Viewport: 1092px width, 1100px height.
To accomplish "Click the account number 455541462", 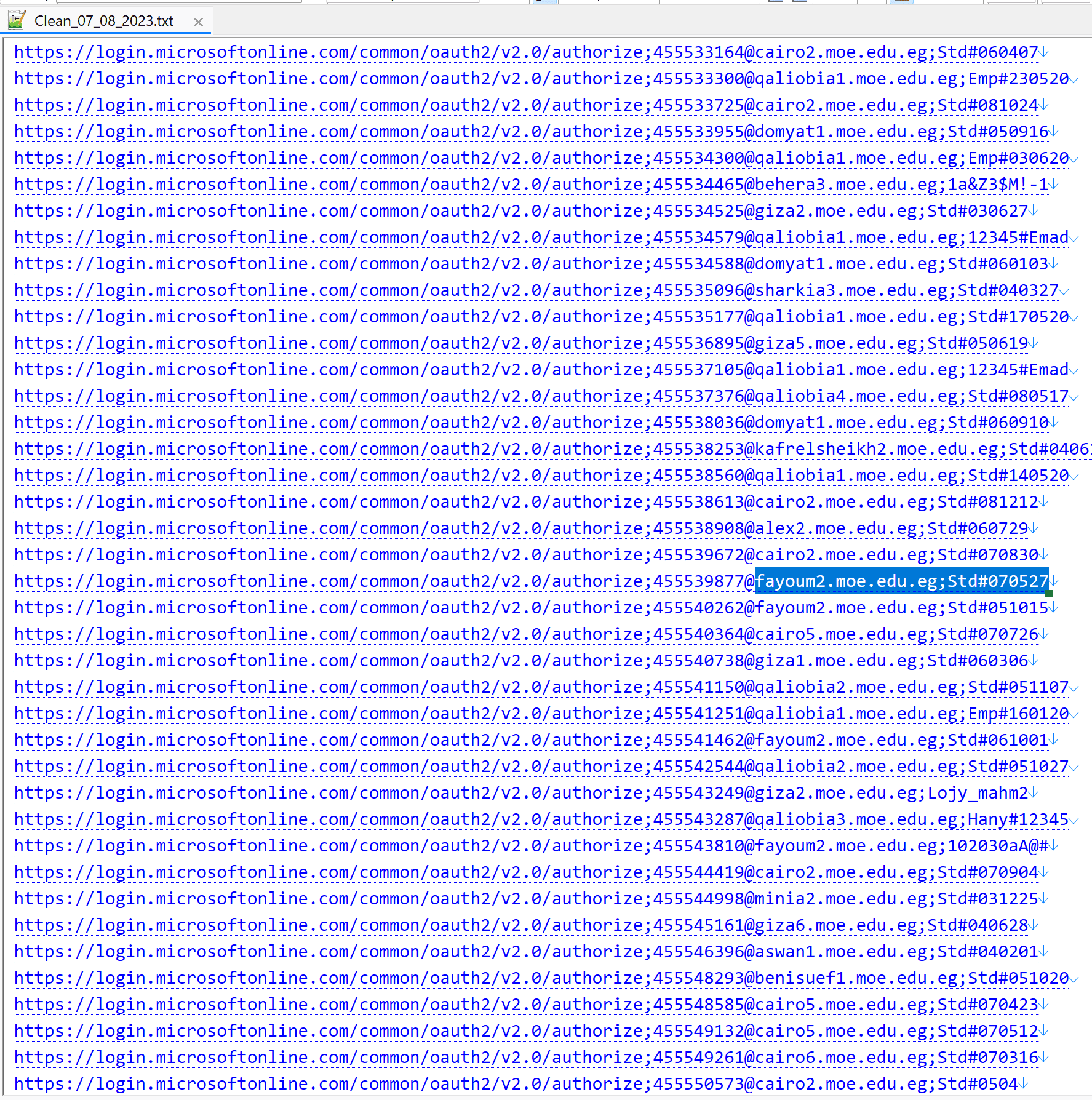I will 699,740.
